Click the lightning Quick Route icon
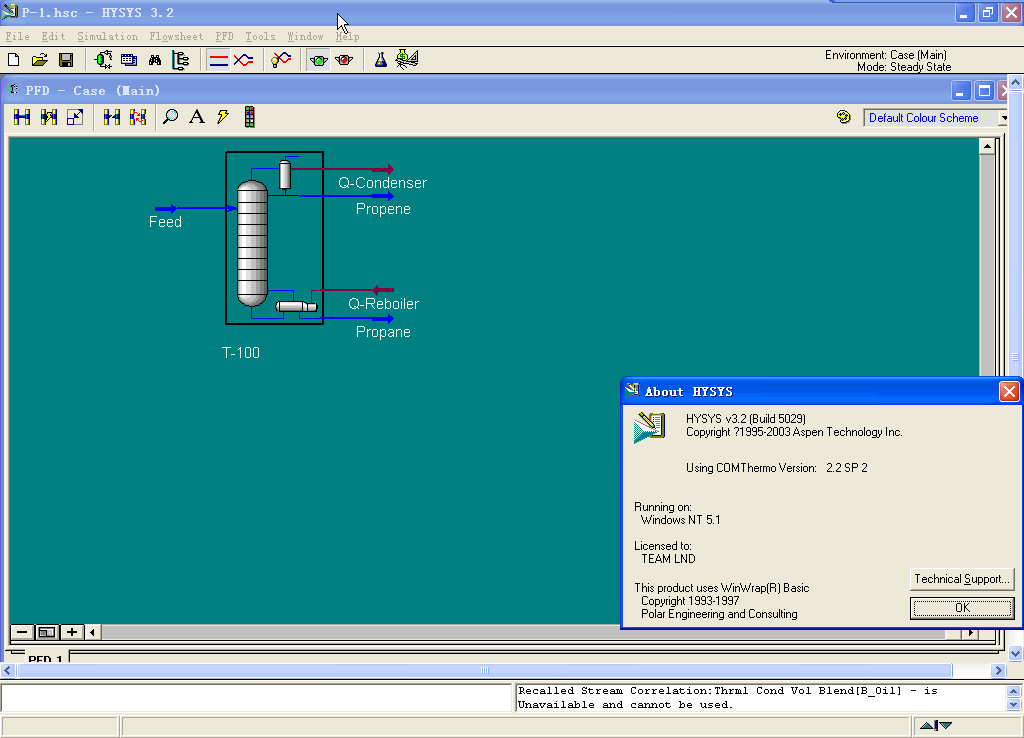This screenshot has height=738, width=1024. point(223,117)
